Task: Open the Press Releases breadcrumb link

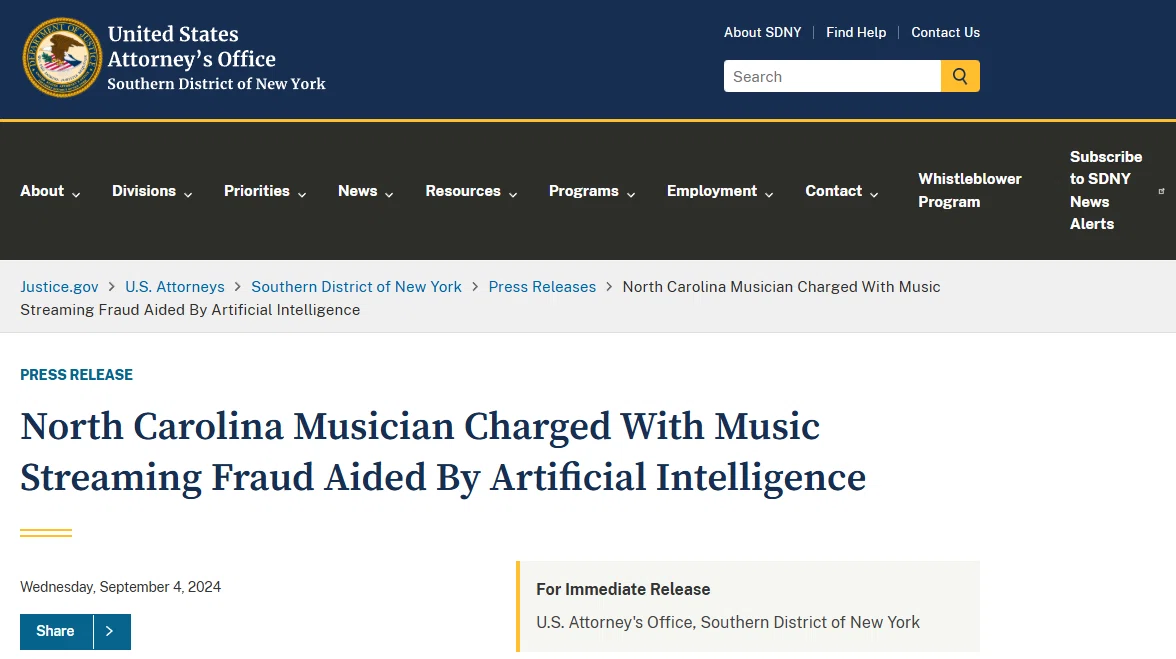Action: point(542,286)
